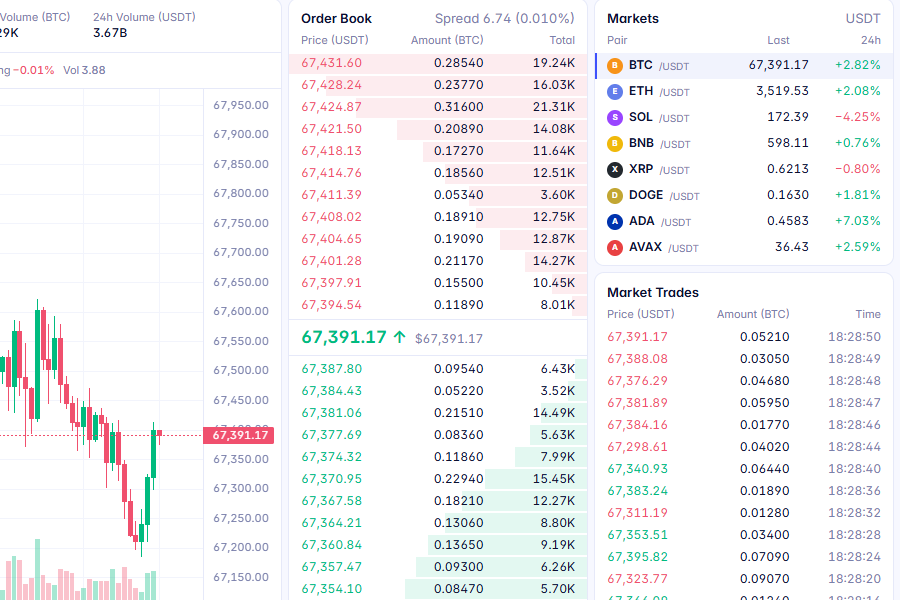This screenshot has width=900, height=600.
Task: Click the -0.01% change indicator above chart
Action: click(33, 70)
